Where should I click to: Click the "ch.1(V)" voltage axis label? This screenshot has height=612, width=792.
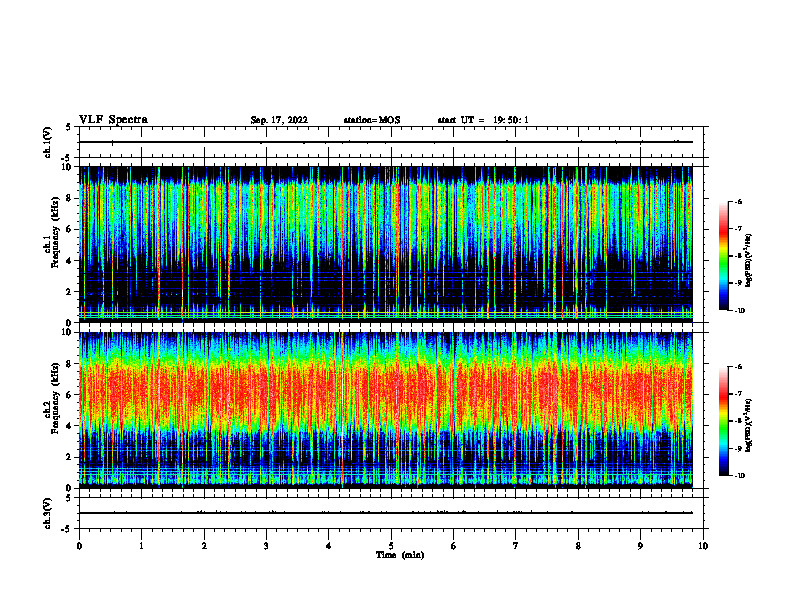point(48,142)
